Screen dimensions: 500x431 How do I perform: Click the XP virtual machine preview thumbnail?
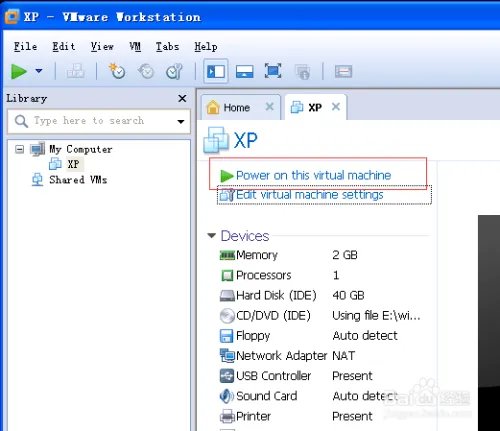[489, 323]
